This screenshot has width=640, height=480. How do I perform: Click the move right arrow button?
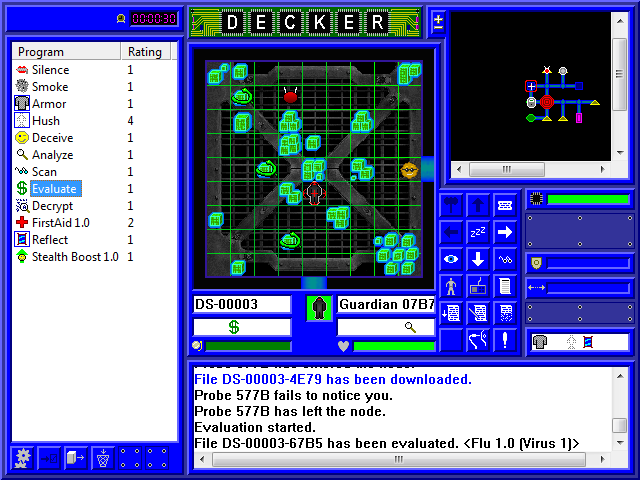coord(505,232)
